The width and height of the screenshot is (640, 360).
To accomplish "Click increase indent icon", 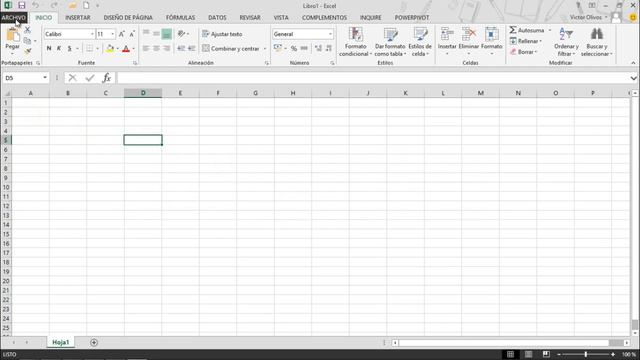I will pos(191,49).
